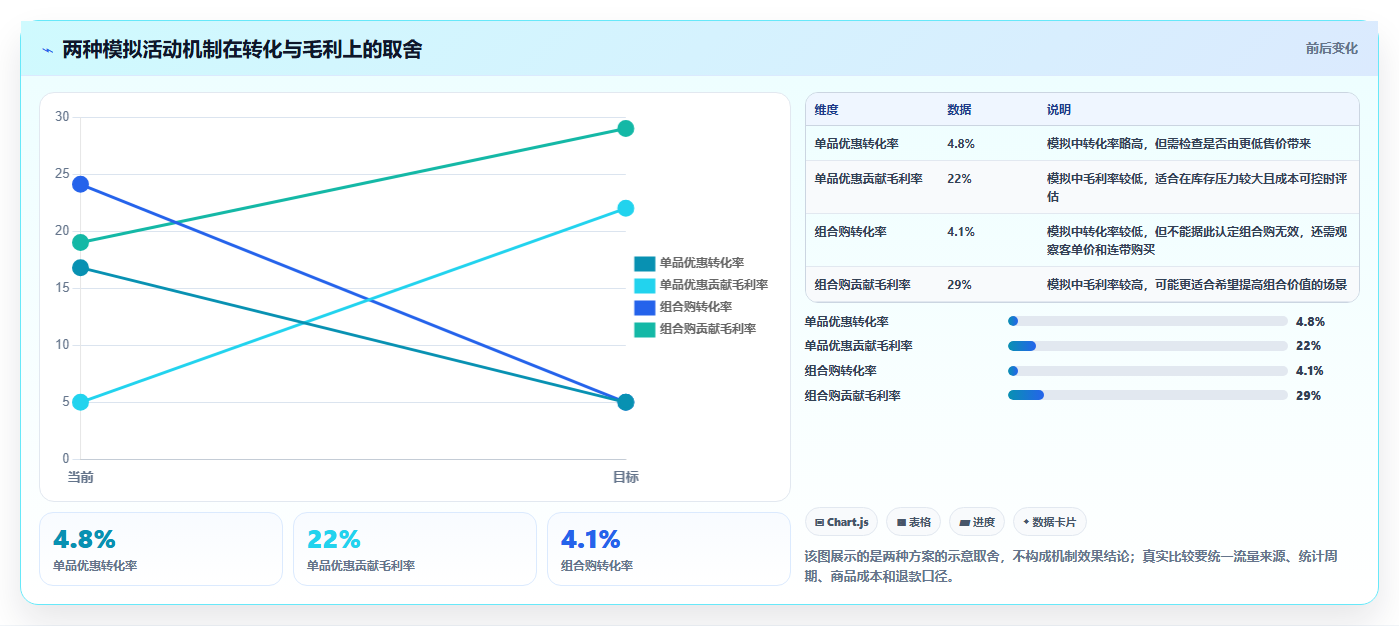1399x626 pixels.
Task: Click the 数据 column header
Action: (x=959, y=110)
